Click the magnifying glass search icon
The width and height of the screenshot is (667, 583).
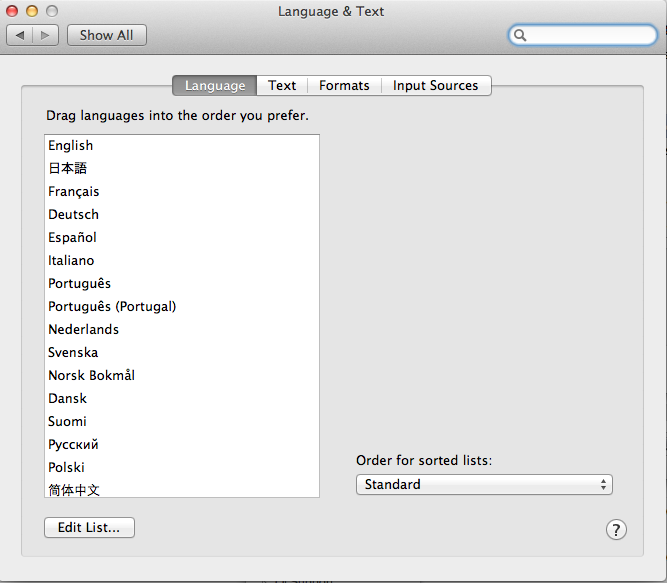pos(521,35)
